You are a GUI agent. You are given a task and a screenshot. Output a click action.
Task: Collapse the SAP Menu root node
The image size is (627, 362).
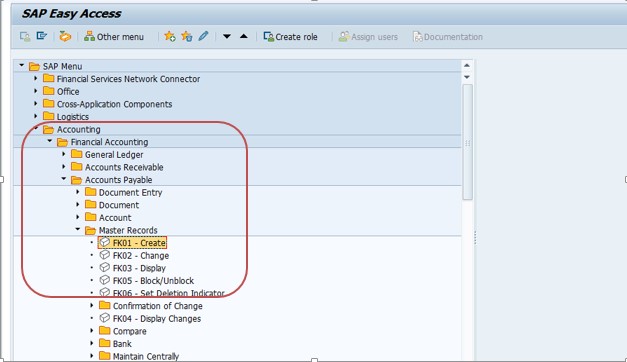pos(22,65)
